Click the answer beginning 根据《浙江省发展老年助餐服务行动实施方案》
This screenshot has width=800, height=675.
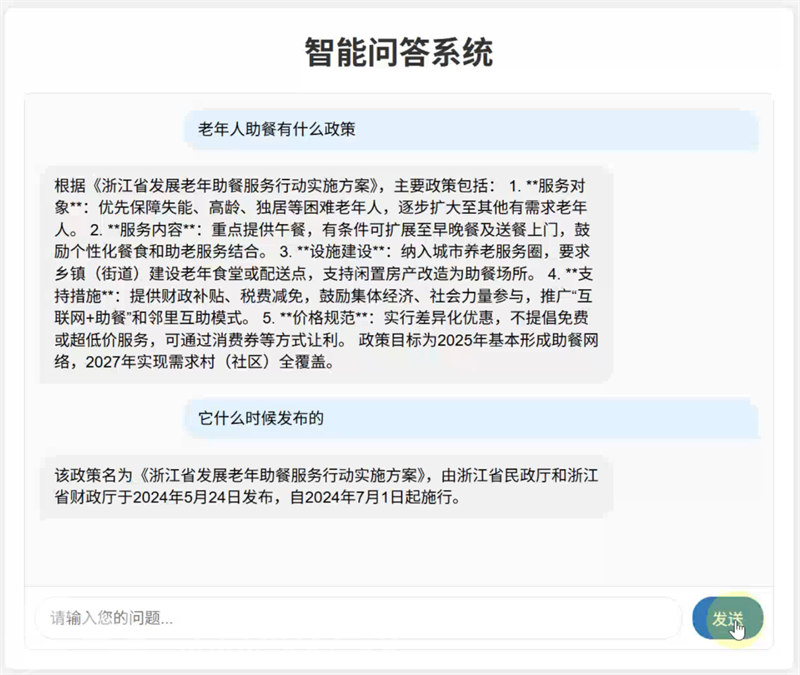point(327,274)
